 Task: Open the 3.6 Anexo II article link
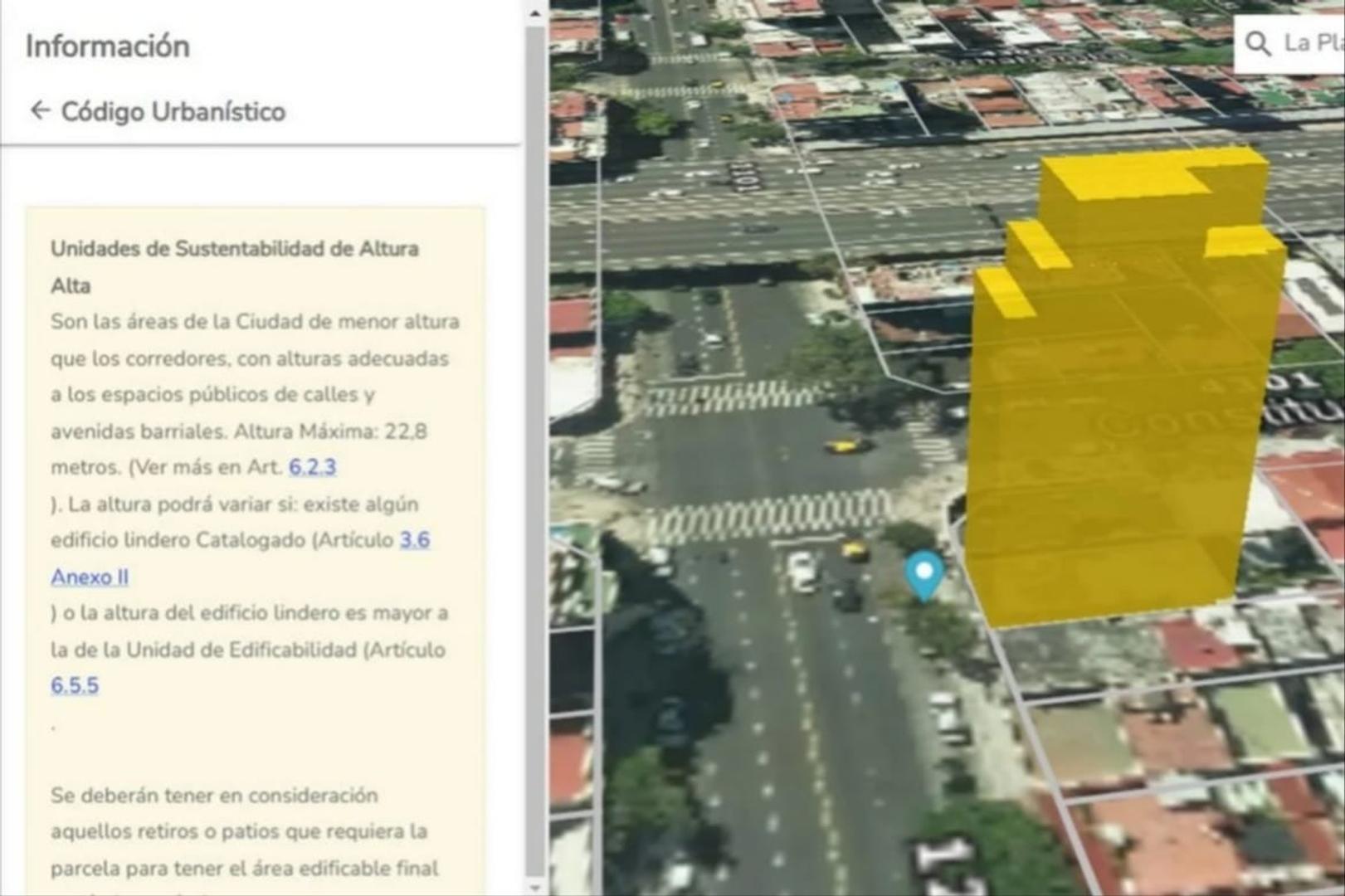(x=91, y=577)
